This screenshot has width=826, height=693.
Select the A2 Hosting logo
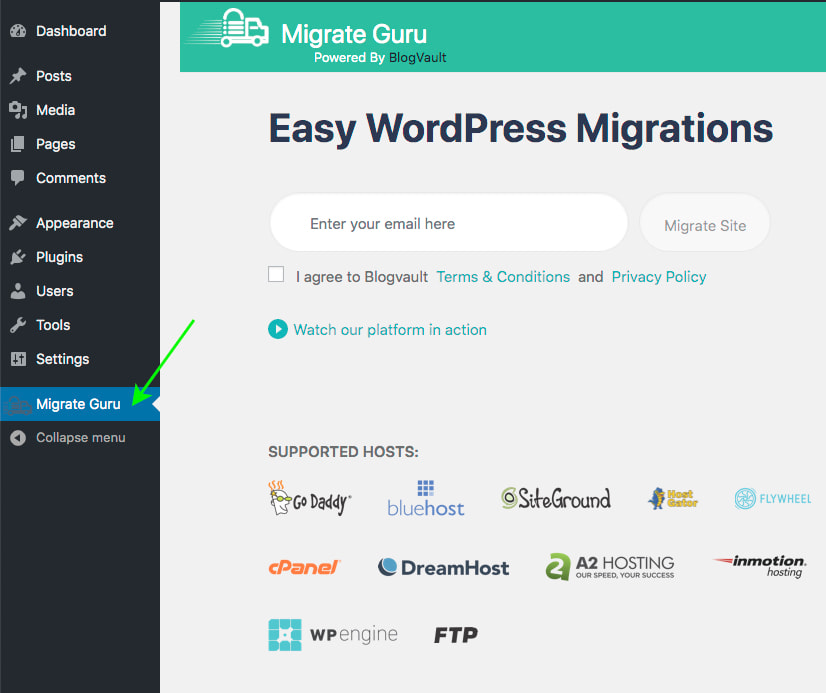tap(610, 567)
